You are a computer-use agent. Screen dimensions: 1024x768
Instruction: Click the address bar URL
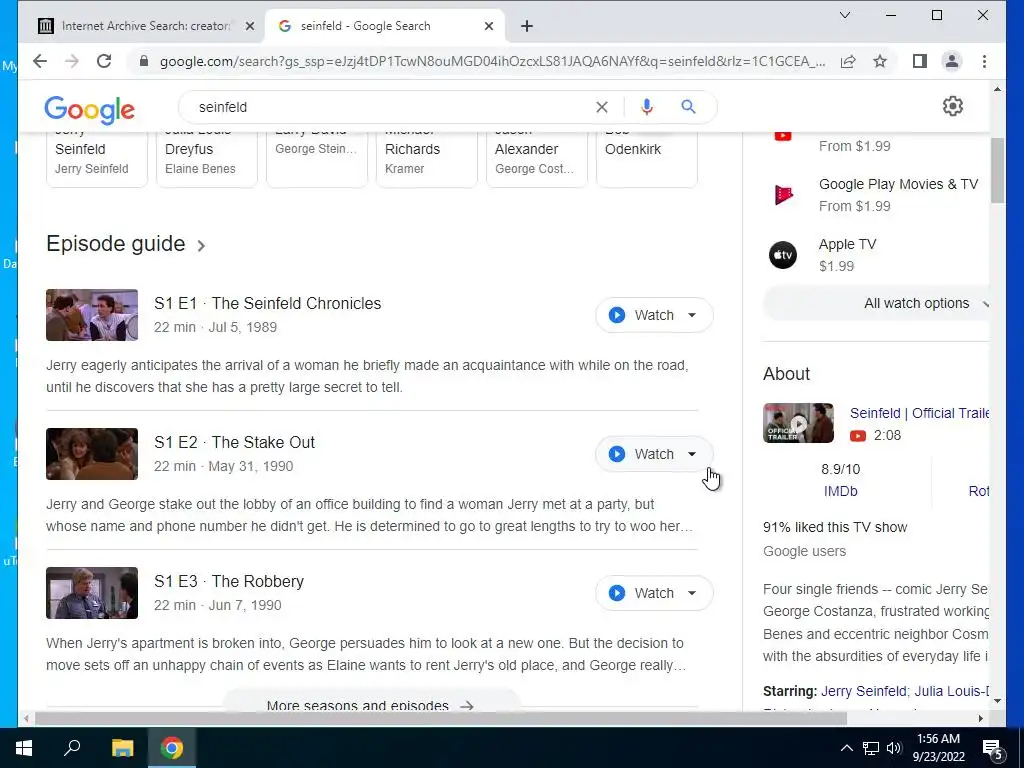[492, 61]
